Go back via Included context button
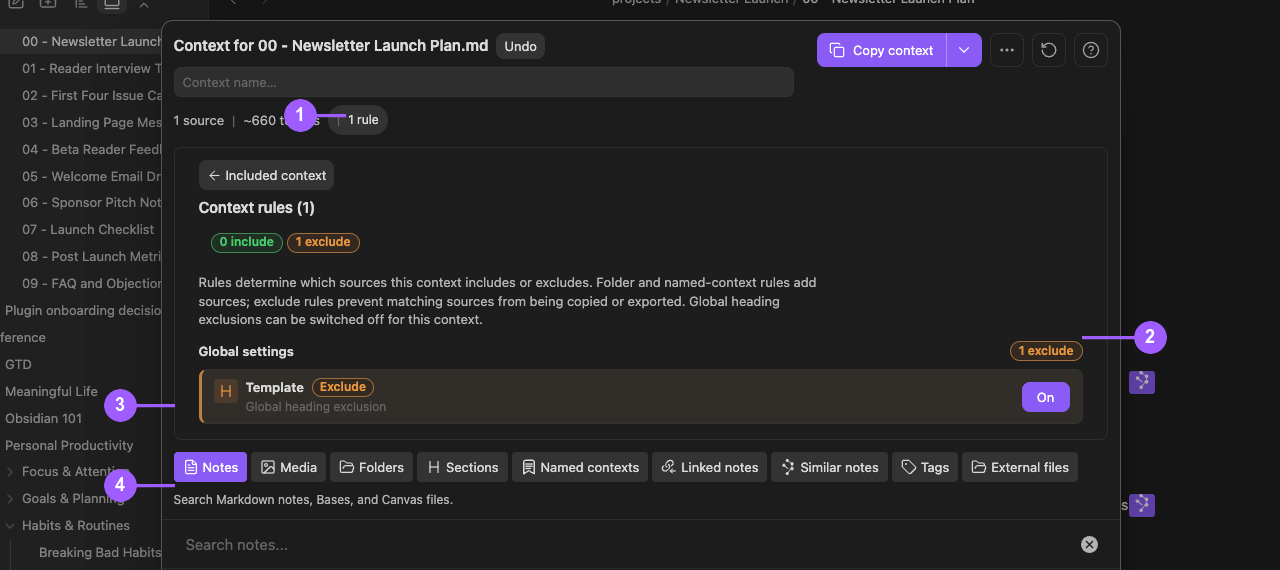This screenshot has height=570, width=1280. (x=266, y=175)
